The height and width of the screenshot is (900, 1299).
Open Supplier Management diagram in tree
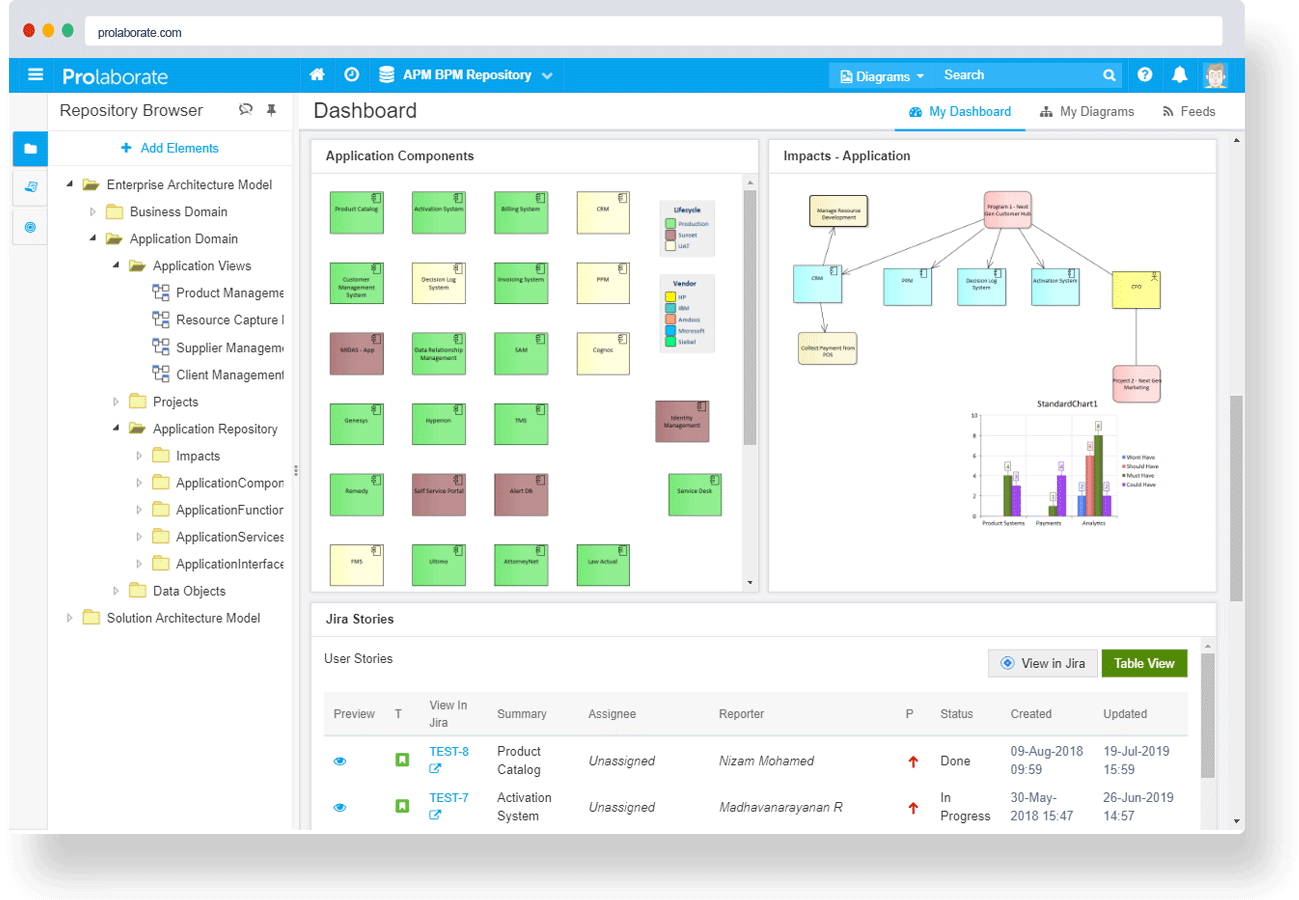219,348
